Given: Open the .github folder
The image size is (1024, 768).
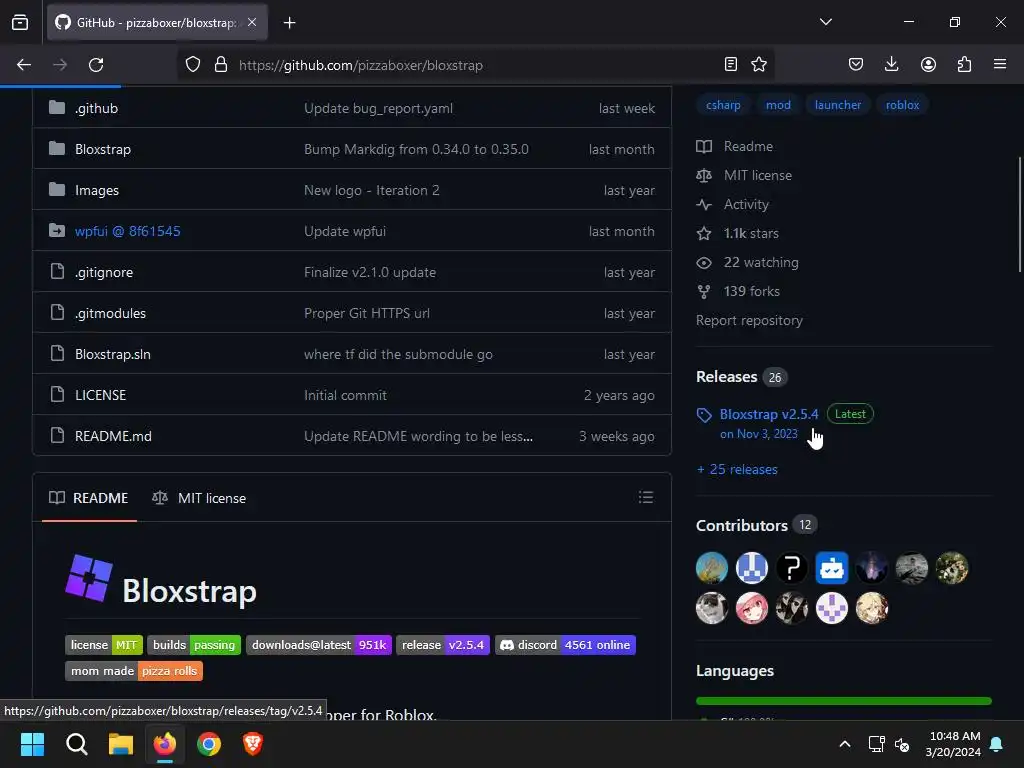Looking at the screenshot, I should point(97,108).
